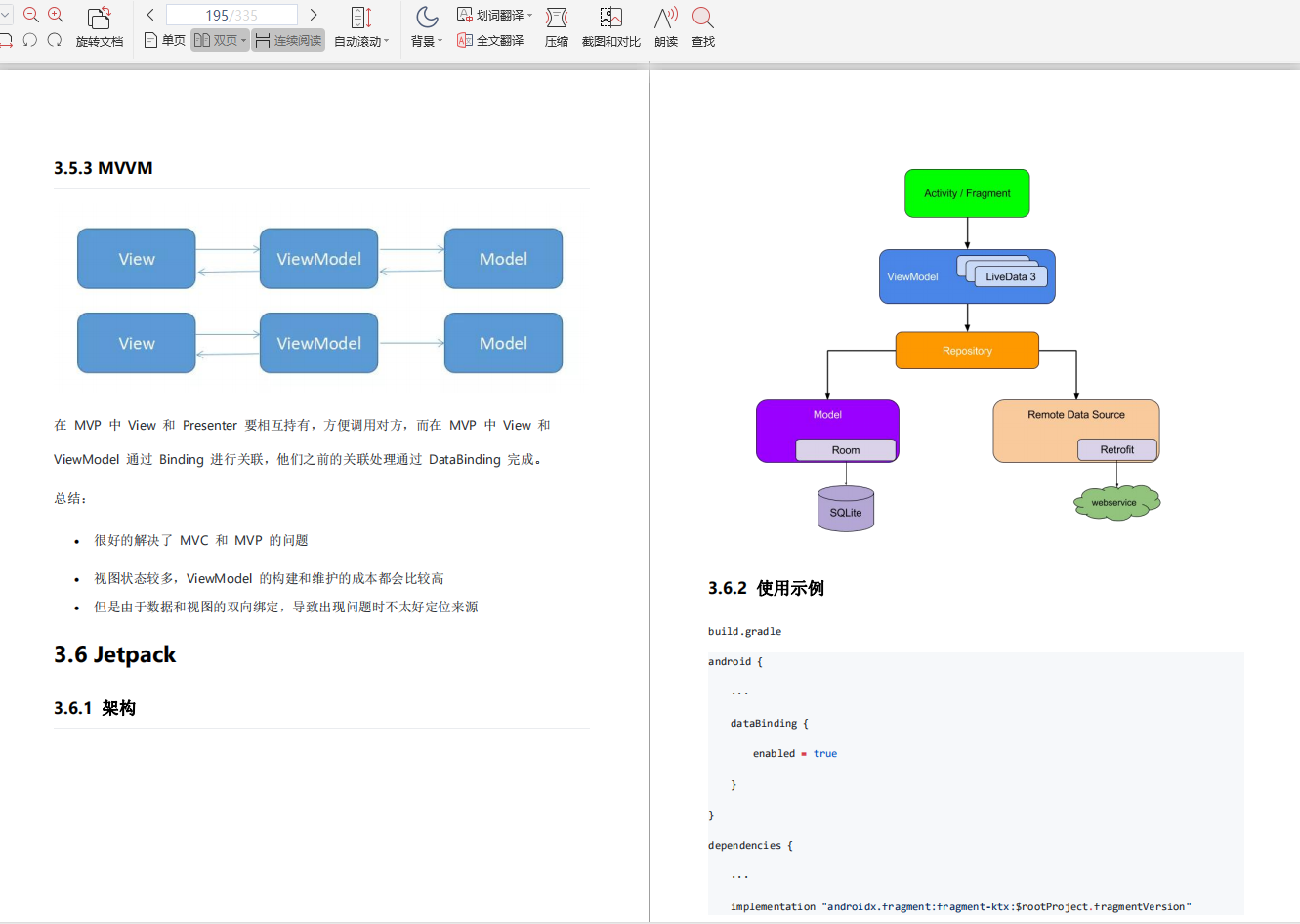Open the 双页 dropdown arrow

244,40
